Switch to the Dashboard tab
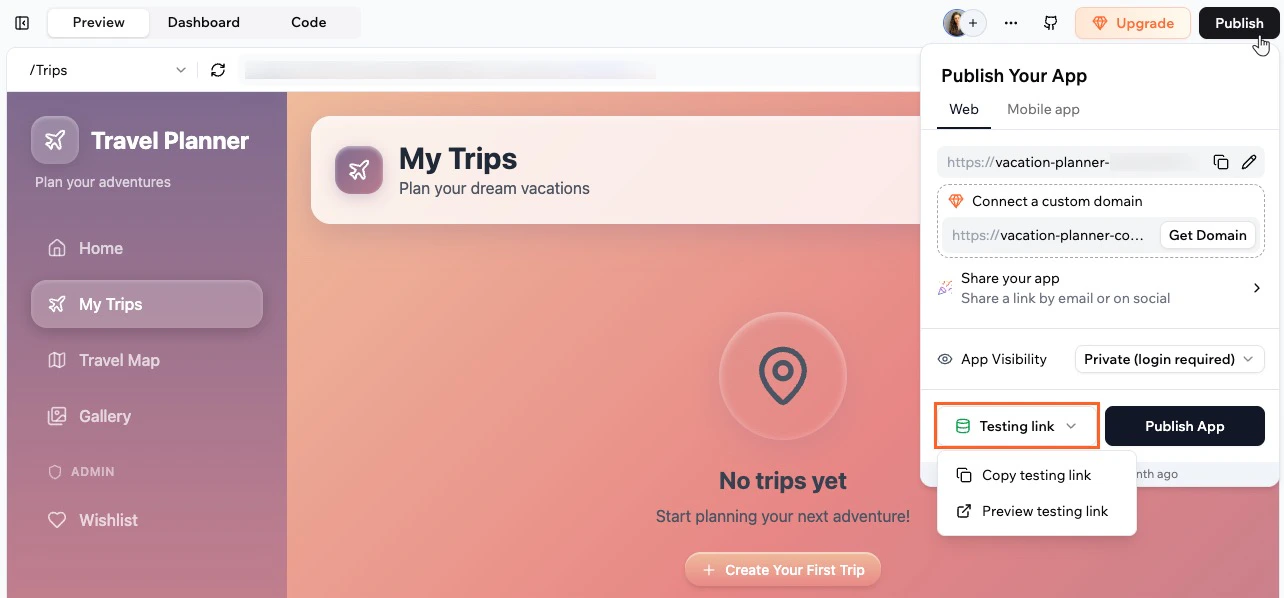Image resolution: width=1284 pixels, height=598 pixels. pyautogui.click(x=204, y=22)
